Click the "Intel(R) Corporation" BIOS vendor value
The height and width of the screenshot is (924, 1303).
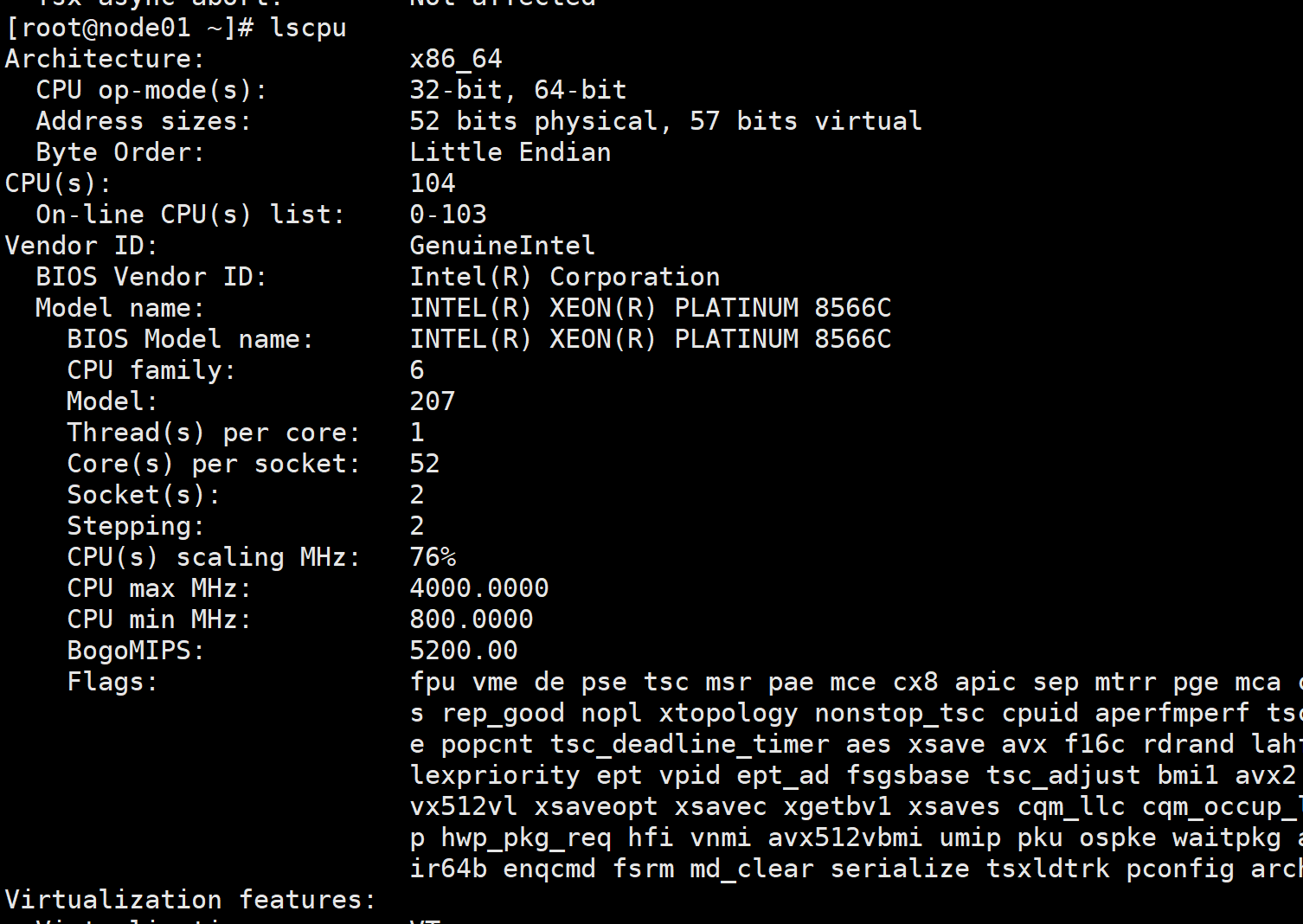pos(564,277)
